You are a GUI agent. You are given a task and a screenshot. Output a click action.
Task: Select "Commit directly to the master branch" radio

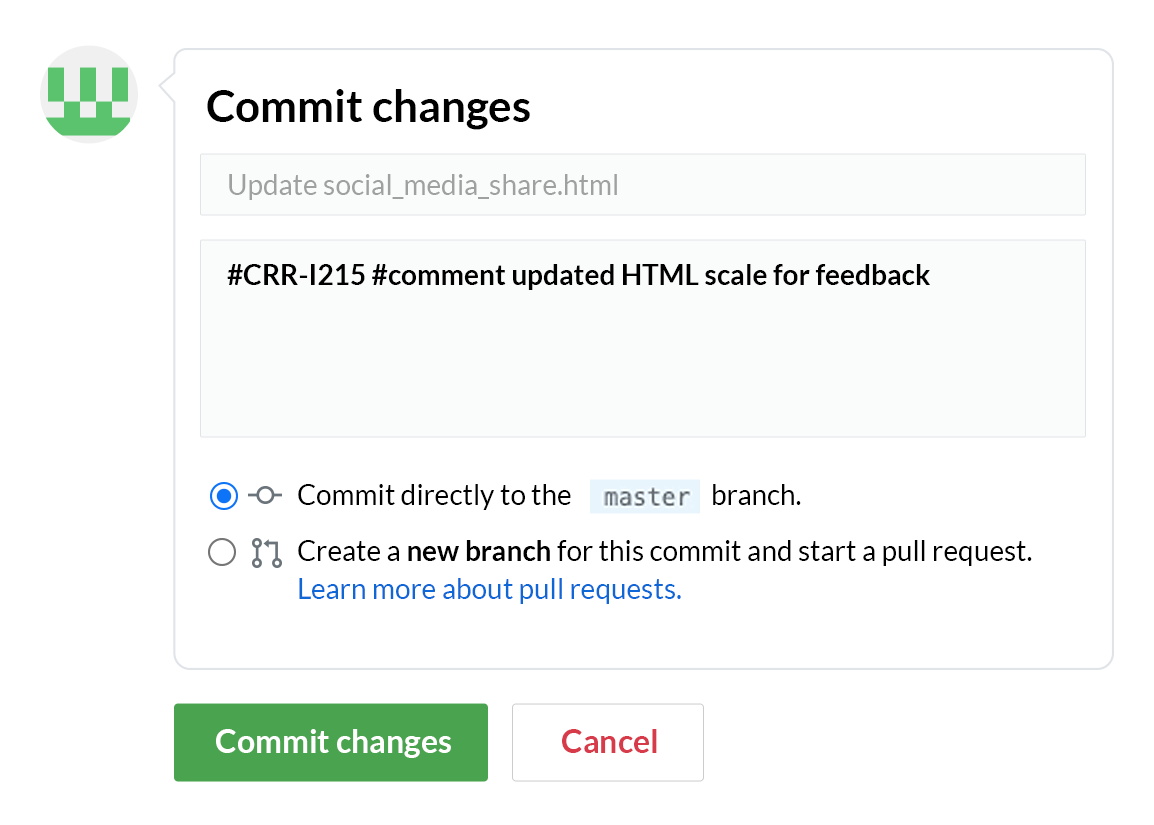tap(223, 495)
